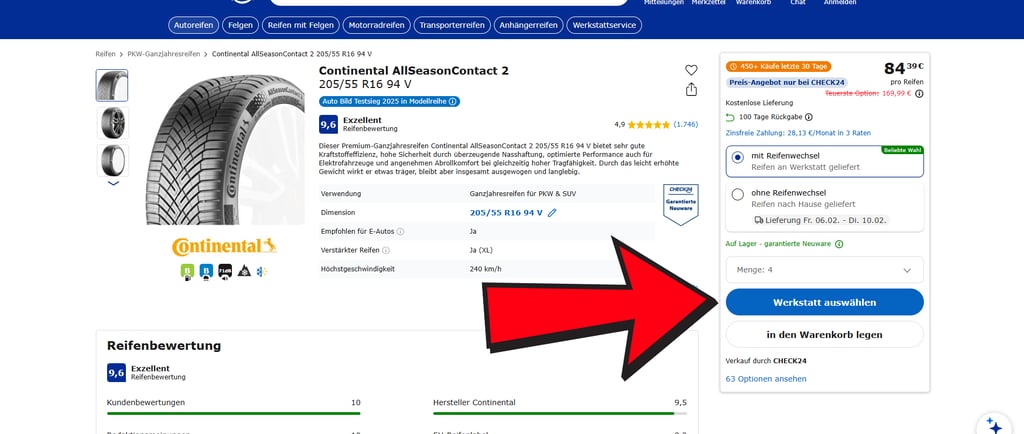This screenshot has height=434, width=1024.
Task: Click pencil icon to edit tire dimension
Action: tap(552, 213)
